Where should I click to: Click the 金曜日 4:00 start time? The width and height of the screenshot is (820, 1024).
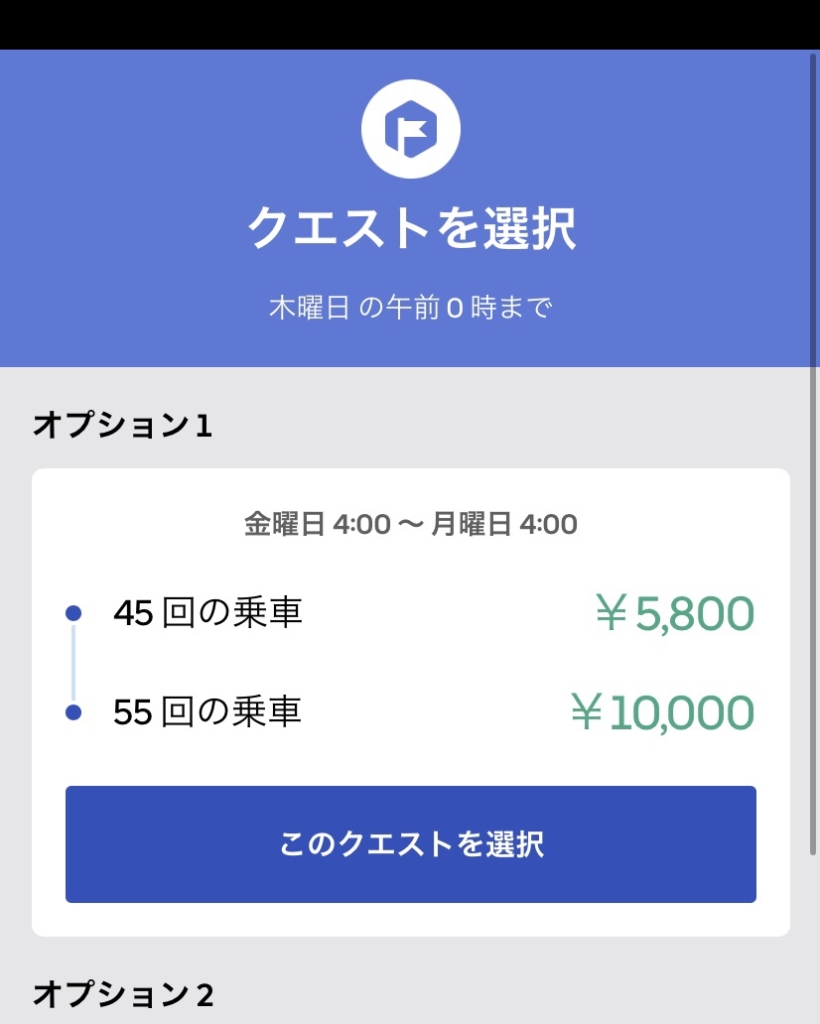[317, 524]
